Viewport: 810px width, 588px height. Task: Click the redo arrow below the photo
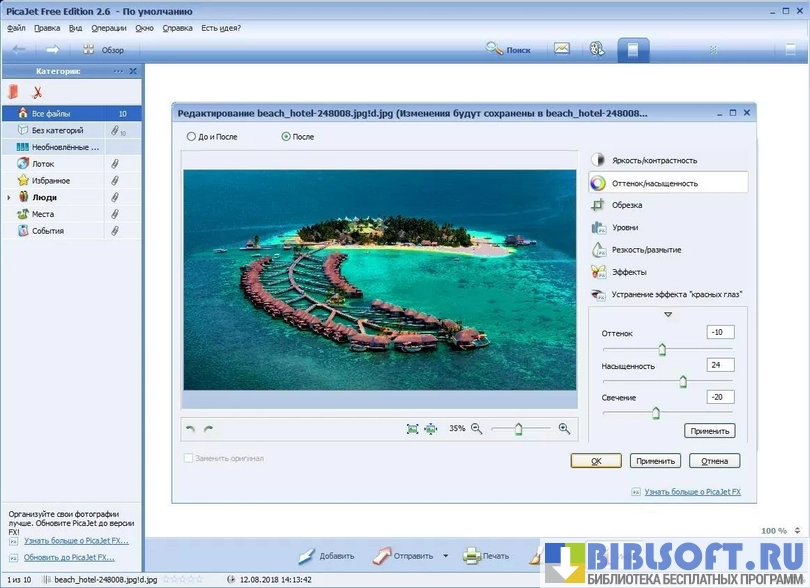point(208,429)
